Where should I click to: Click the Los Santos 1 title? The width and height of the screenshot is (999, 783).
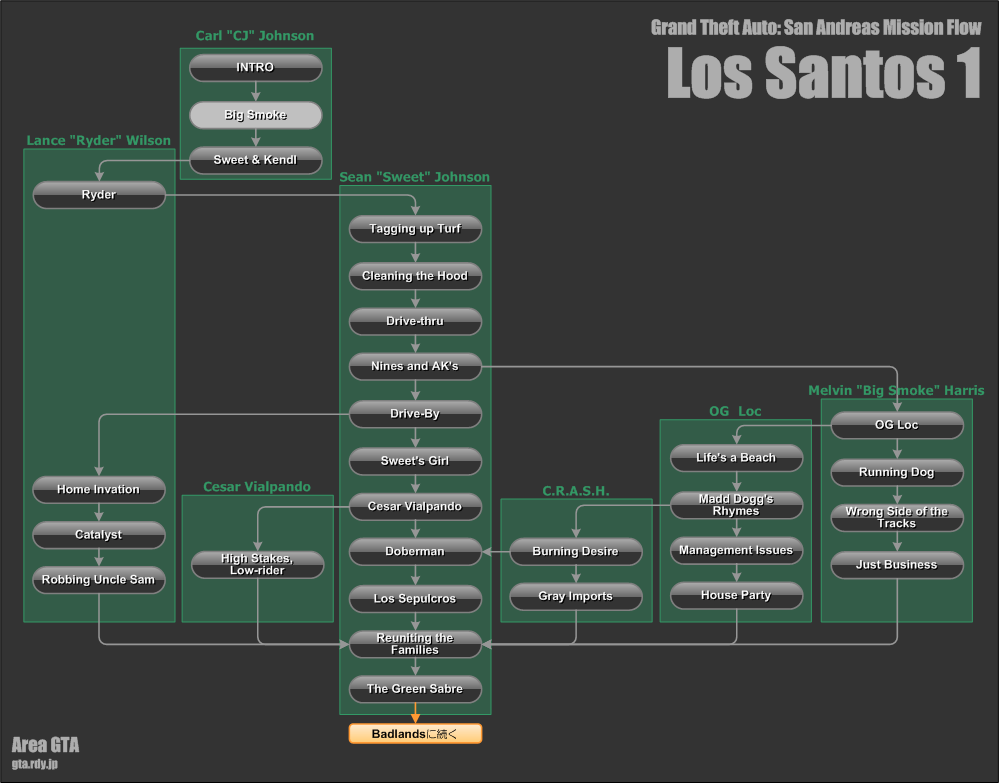pyautogui.click(x=824, y=73)
